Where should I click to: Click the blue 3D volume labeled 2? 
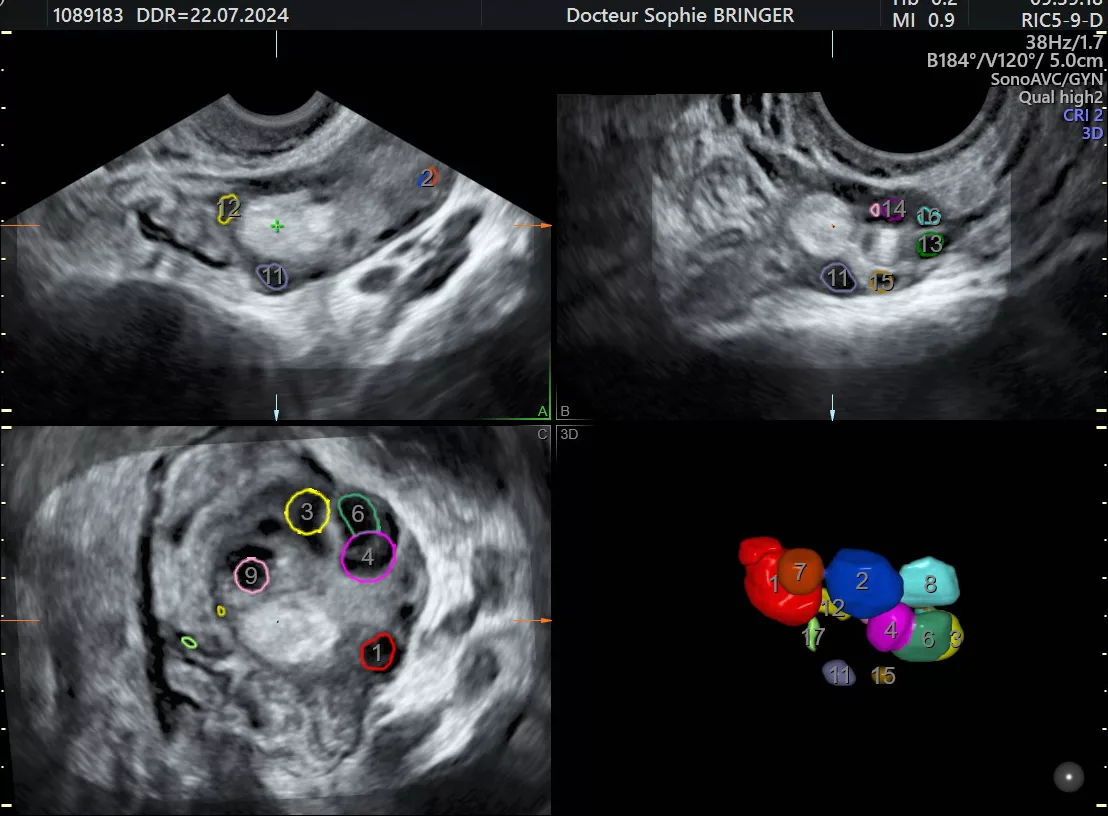[863, 581]
